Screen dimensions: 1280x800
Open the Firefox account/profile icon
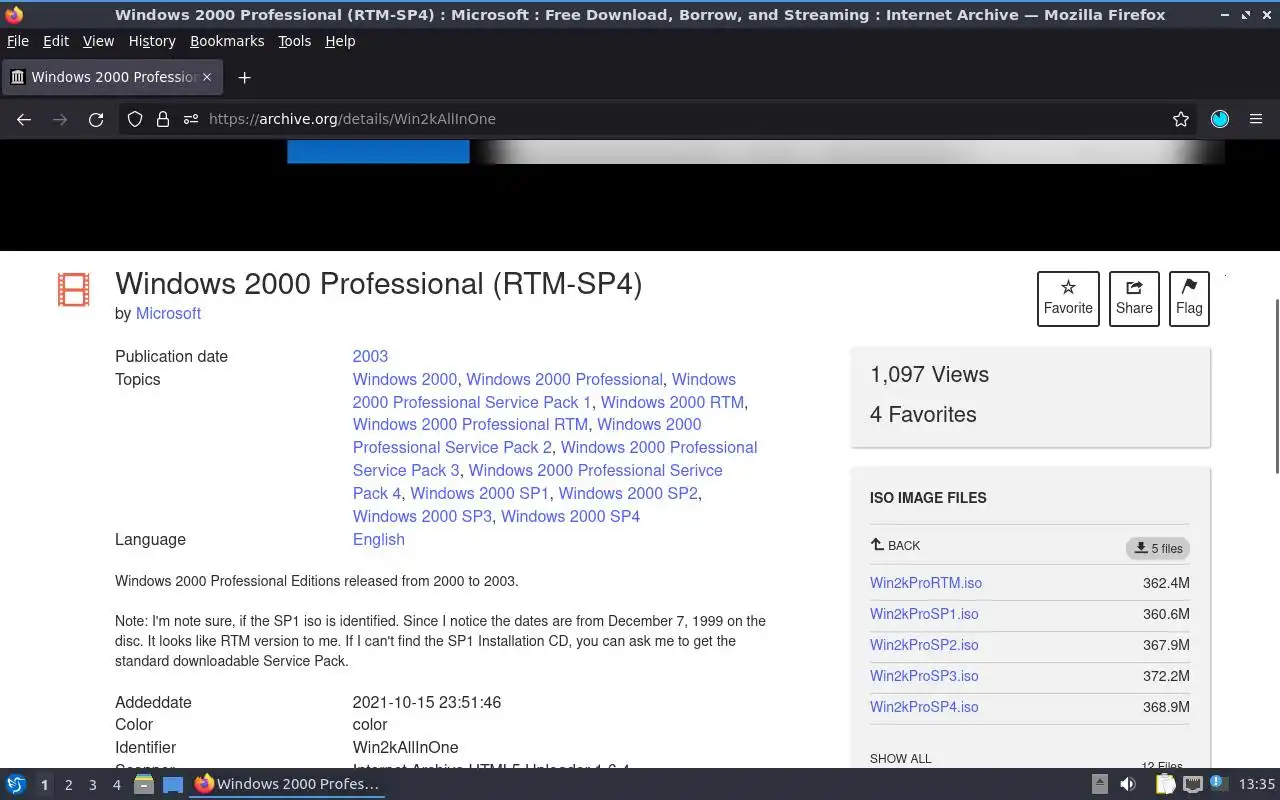[x=1220, y=119]
